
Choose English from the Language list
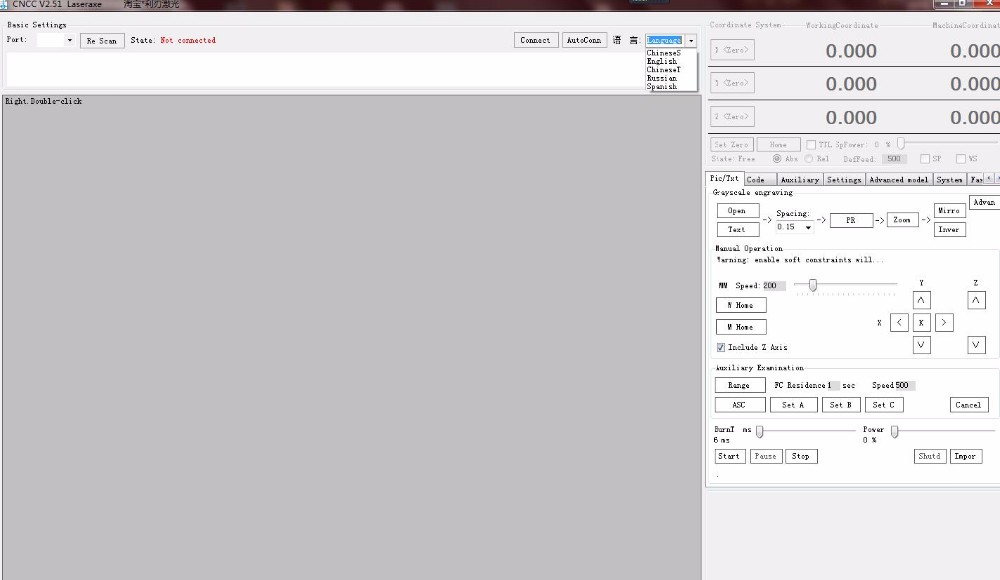pos(662,61)
